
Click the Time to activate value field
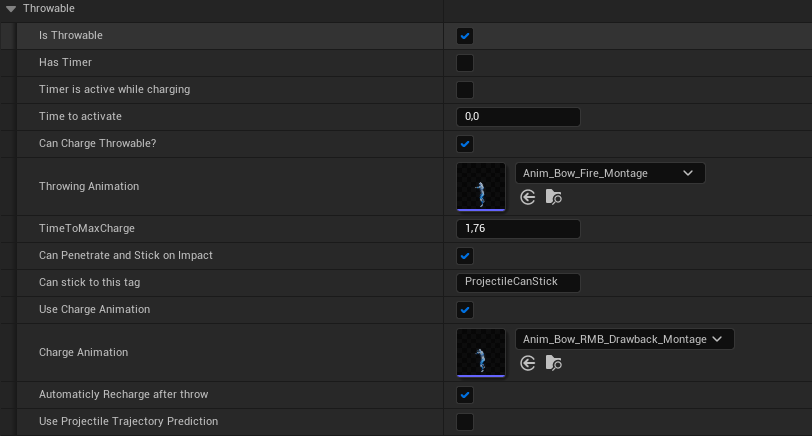click(x=517, y=117)
